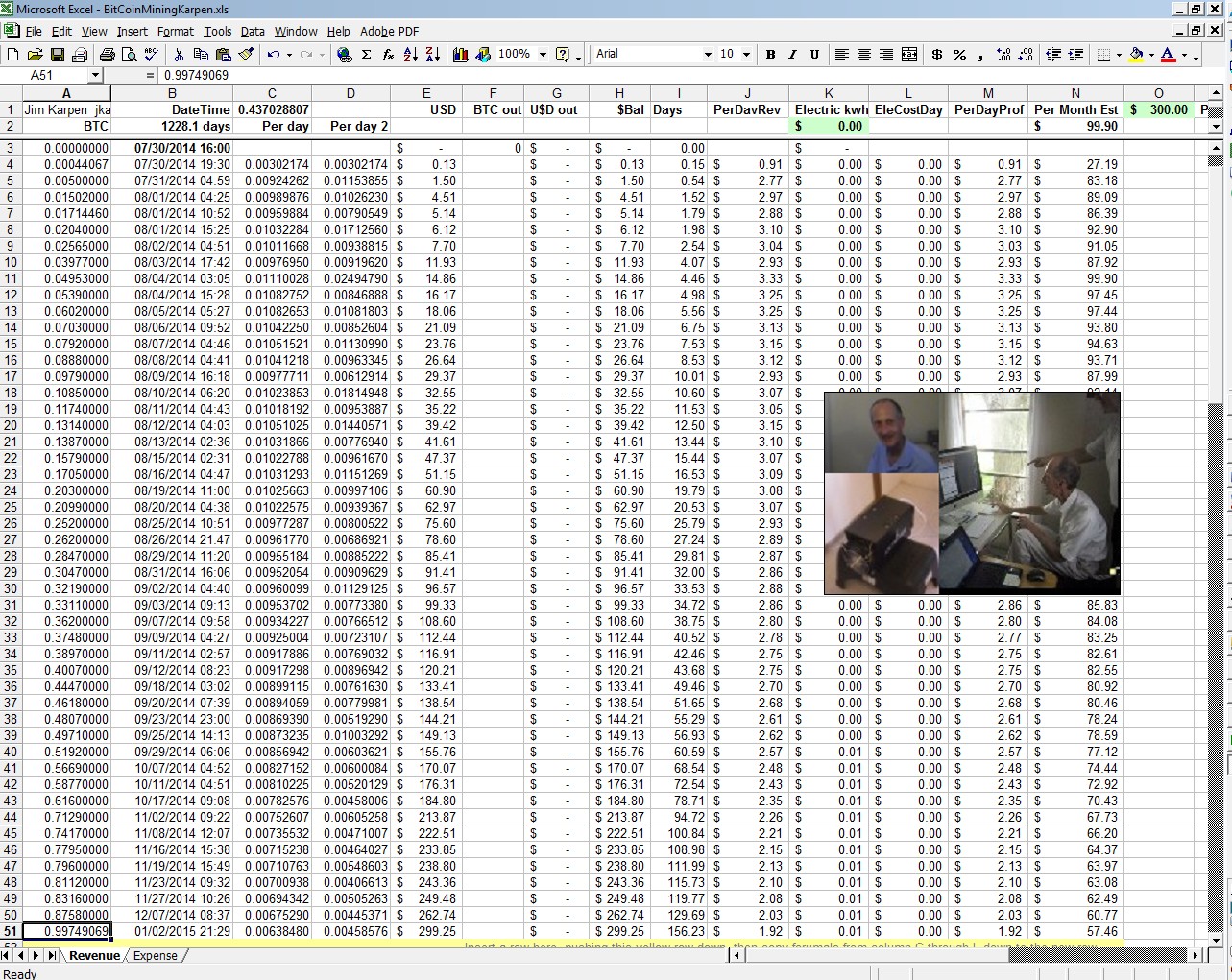This screenshot has width=1232, height=980.
Task: Apply percent style formatting
Action: (959, 55)
